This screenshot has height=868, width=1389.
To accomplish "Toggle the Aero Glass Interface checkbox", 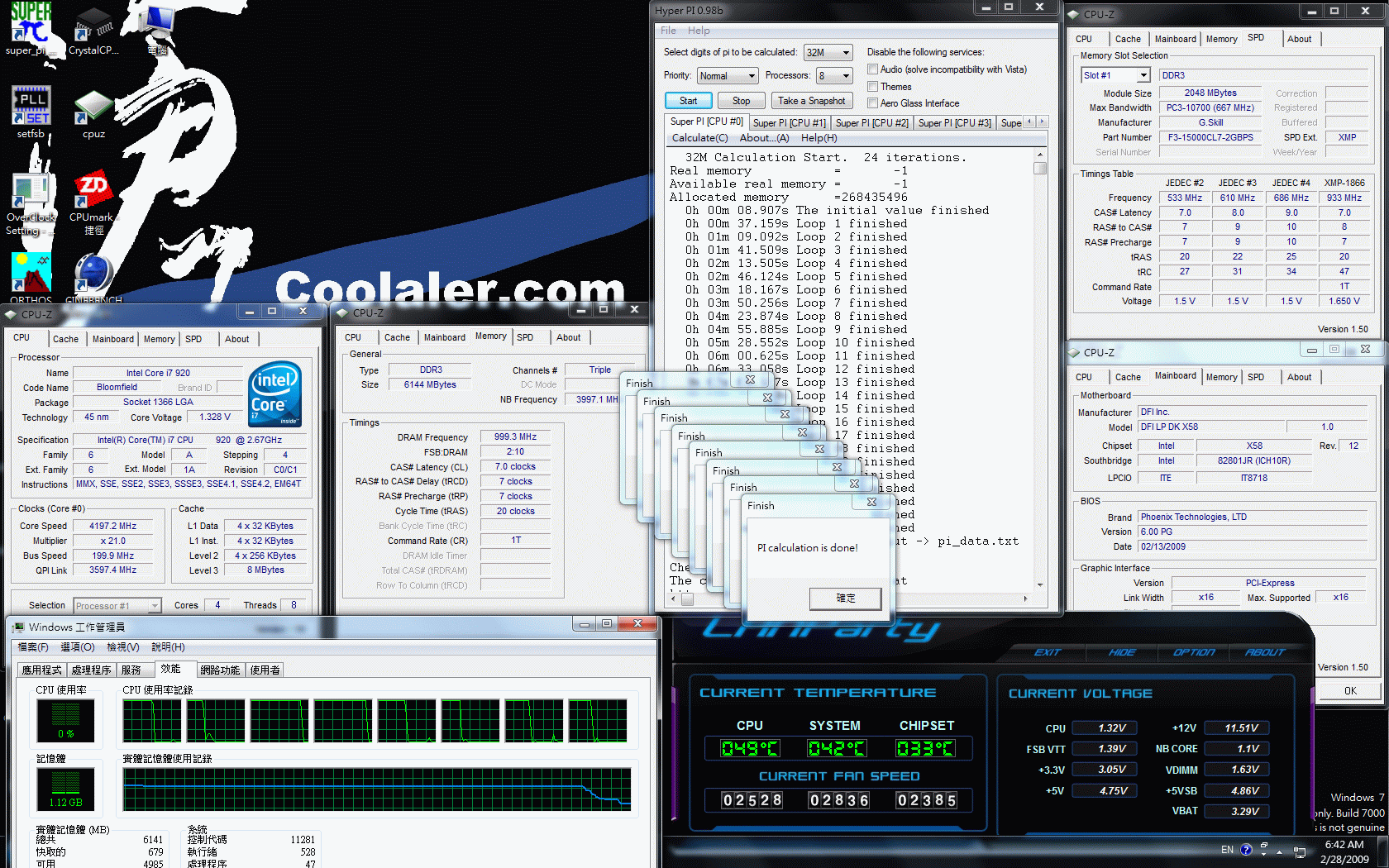I will click(x=872, y=103).
